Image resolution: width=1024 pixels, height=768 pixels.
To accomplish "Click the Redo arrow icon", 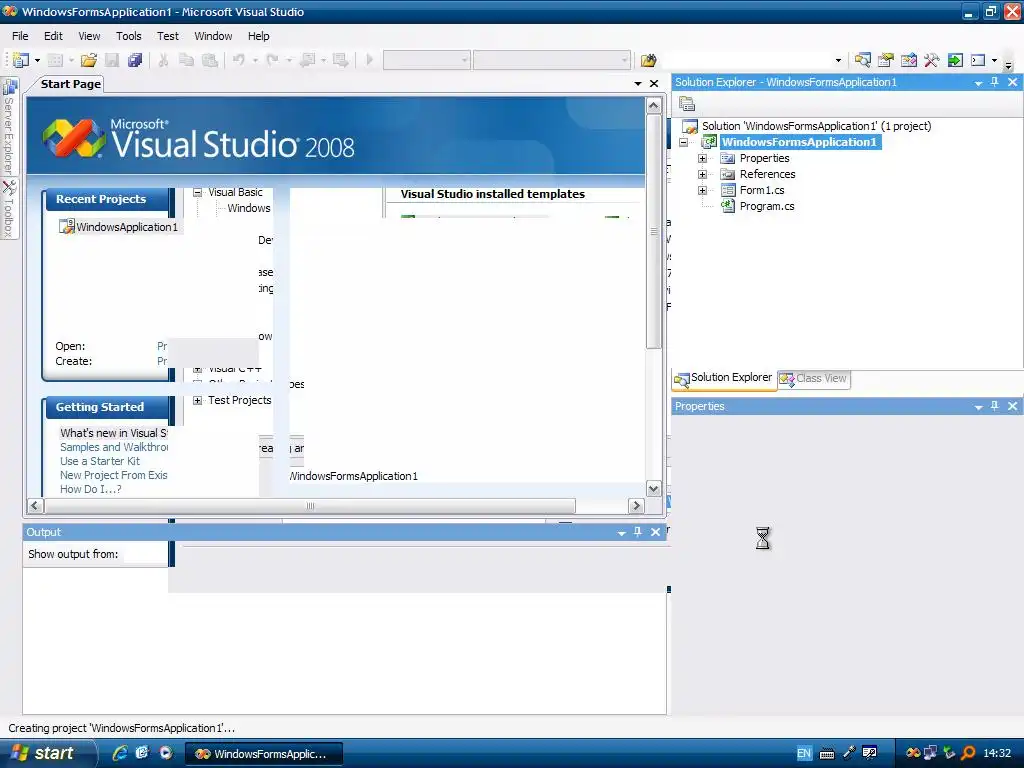I will click(273, 60).
